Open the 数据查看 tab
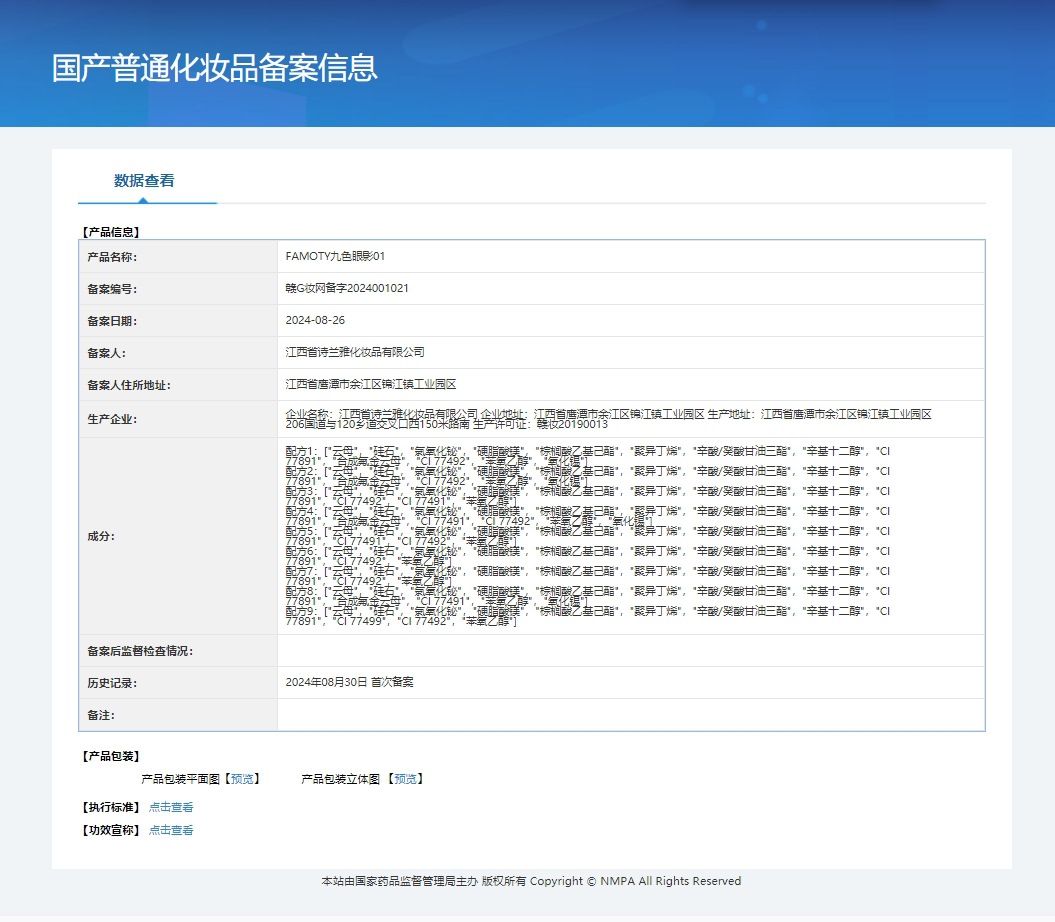This screenshot has height=922, width=1055. pyautogui.click(x=144, y=180)
